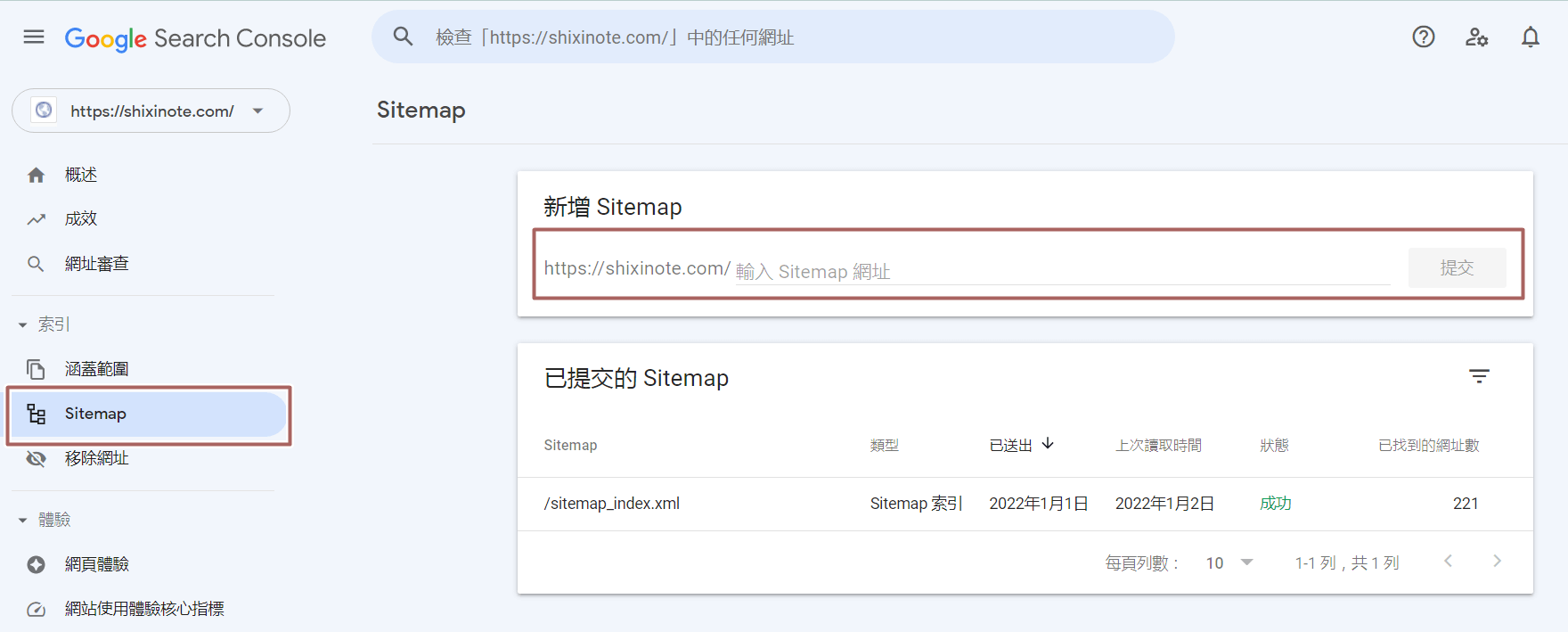Screen dimensions: 1568x632
Task: Click the crossed-eye icon beside 移除網址
Action: pyautogui.click(x=36, y=458)
